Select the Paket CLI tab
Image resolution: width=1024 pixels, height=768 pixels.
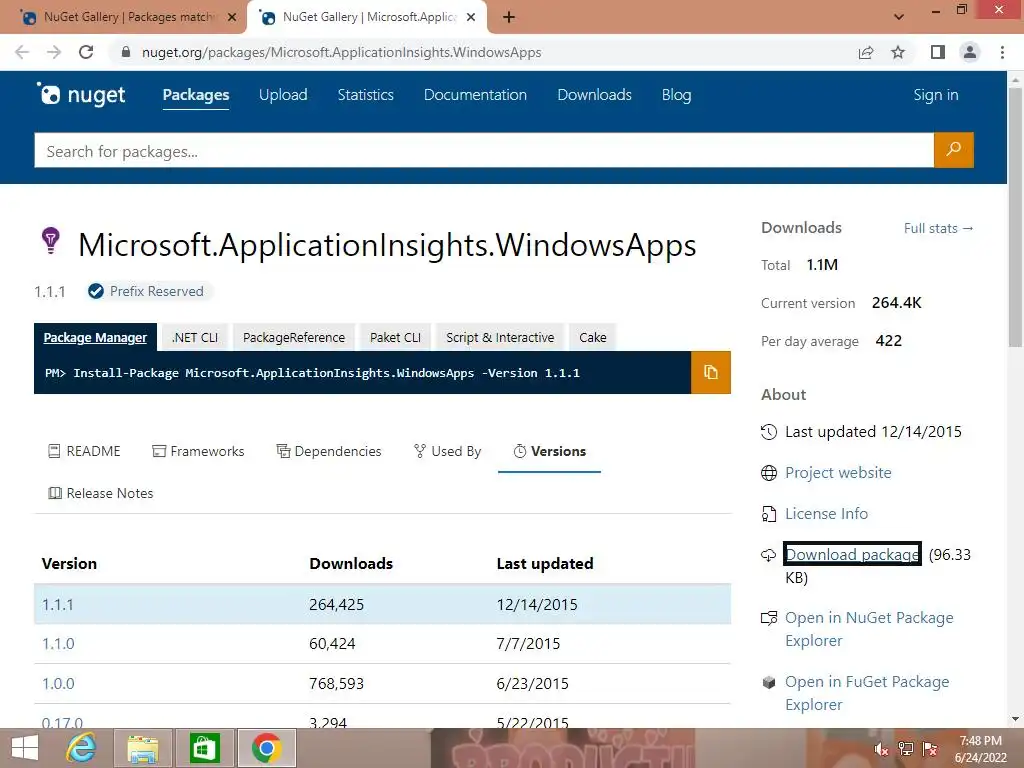(395, 338)
